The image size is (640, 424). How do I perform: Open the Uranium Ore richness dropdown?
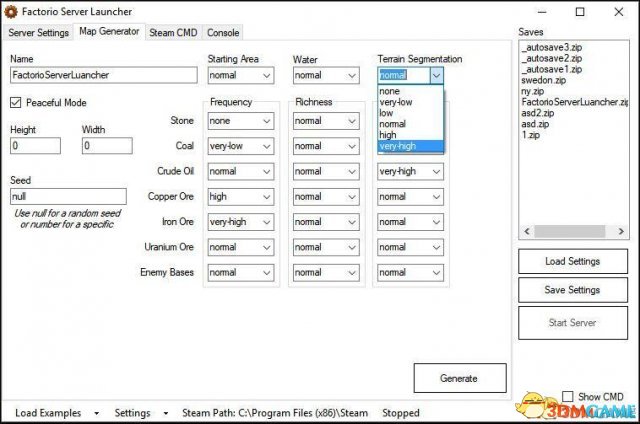click(x=326, y=247)
